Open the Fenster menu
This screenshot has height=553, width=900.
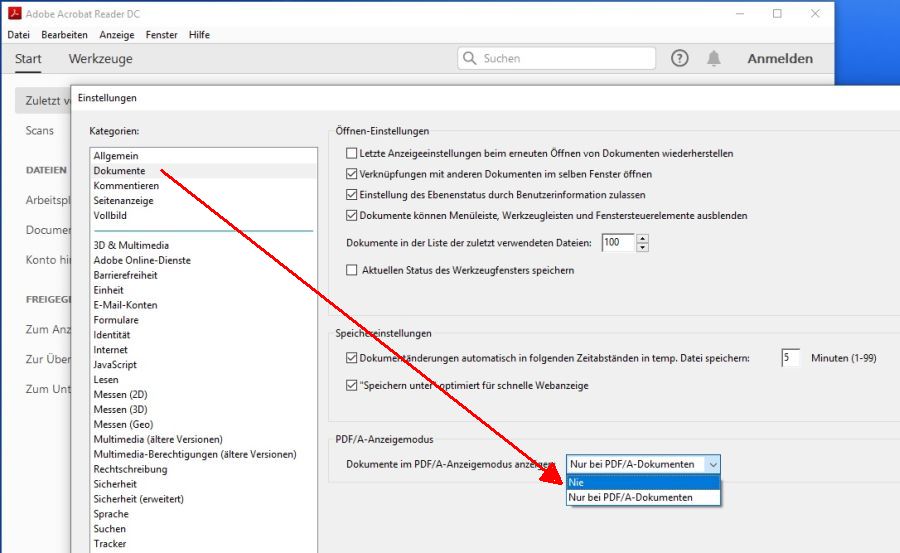(x=161, y=34)
